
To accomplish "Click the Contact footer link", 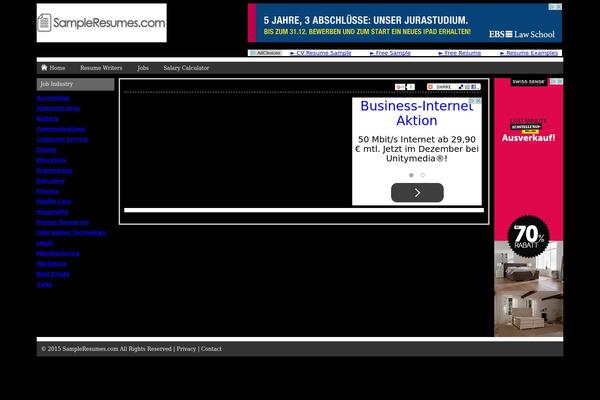I will pyautogui.click(x=211, y=349).
